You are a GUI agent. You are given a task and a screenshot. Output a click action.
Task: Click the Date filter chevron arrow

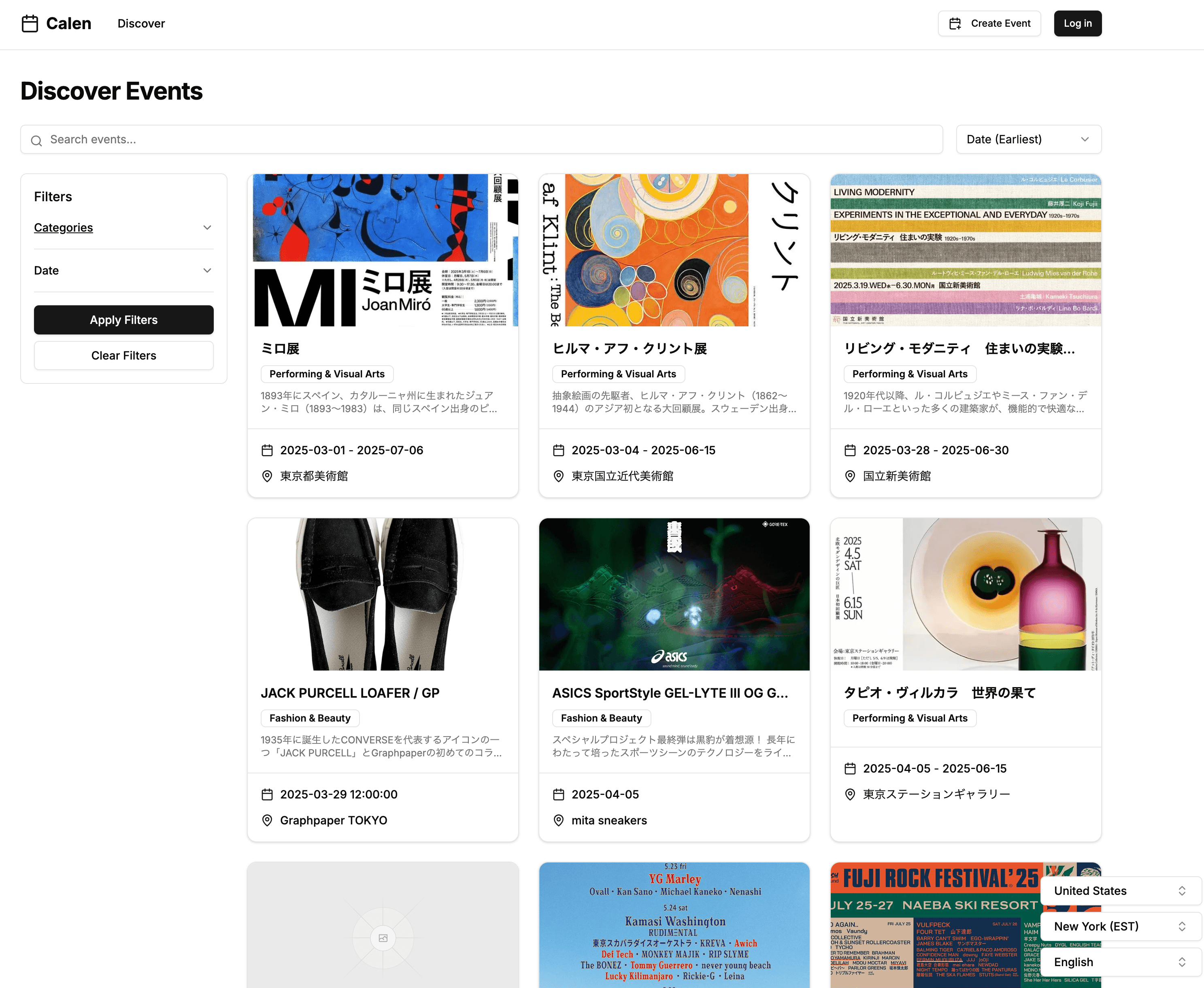coord(207,270)
